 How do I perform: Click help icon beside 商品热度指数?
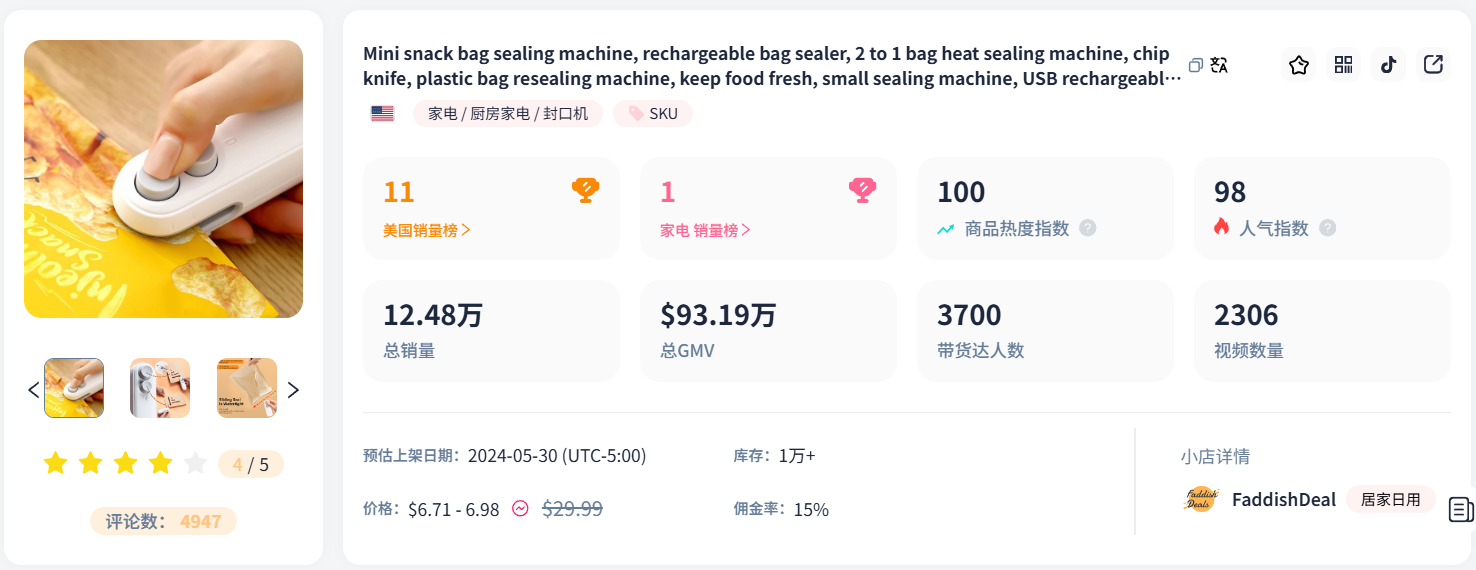click(x=1088, y=228)
